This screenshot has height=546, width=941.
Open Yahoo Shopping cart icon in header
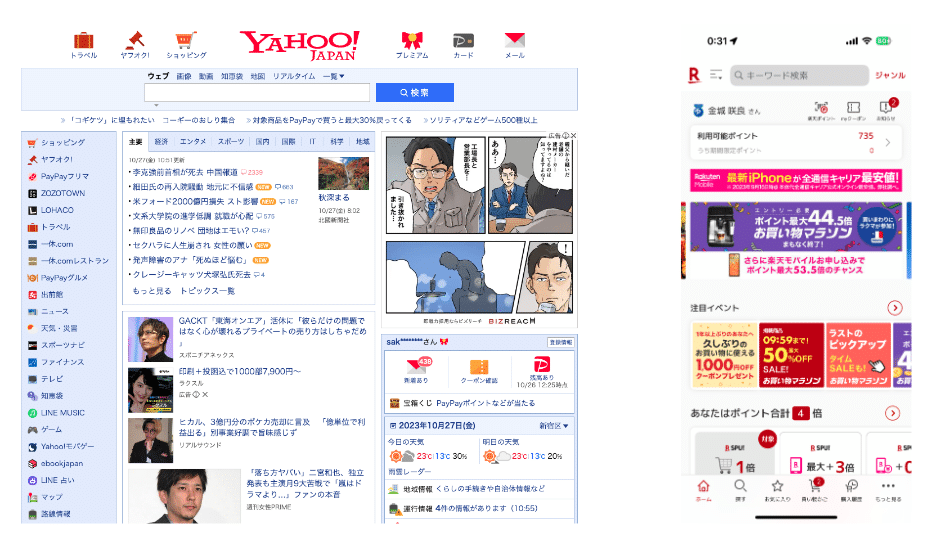pyautogui.click(x=186, y=41)
